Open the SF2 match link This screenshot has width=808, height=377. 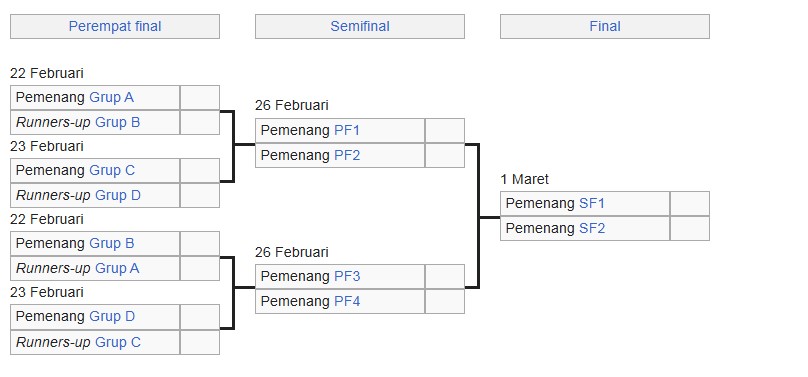(x=592, y=228)
